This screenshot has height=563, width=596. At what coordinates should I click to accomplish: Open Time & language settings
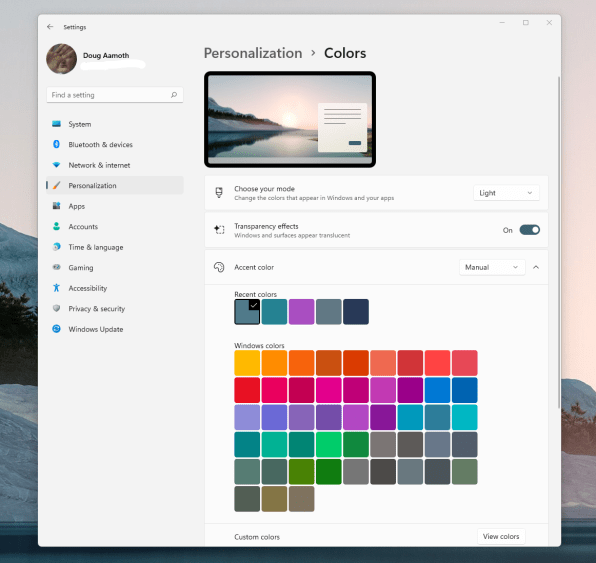115,247
